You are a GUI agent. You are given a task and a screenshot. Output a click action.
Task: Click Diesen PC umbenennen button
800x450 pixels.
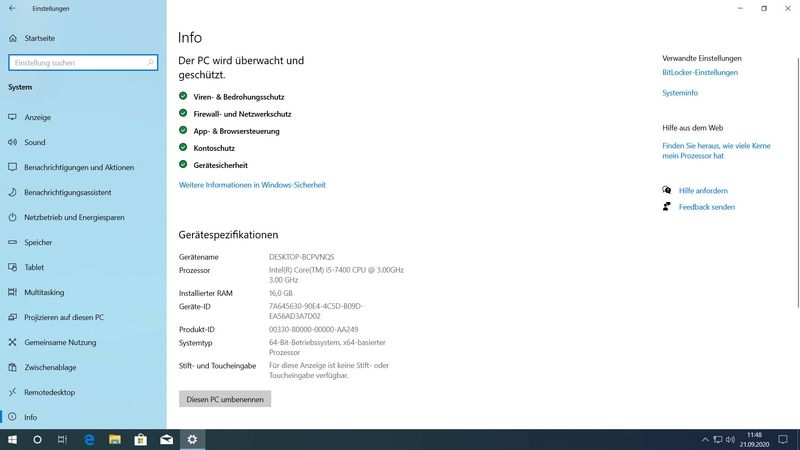[225, 399]
